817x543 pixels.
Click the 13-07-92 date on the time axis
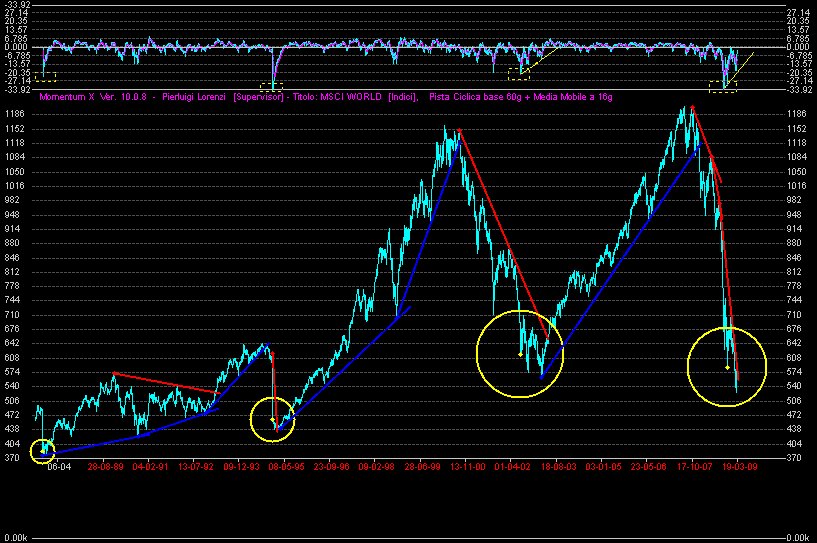point(195,466)
